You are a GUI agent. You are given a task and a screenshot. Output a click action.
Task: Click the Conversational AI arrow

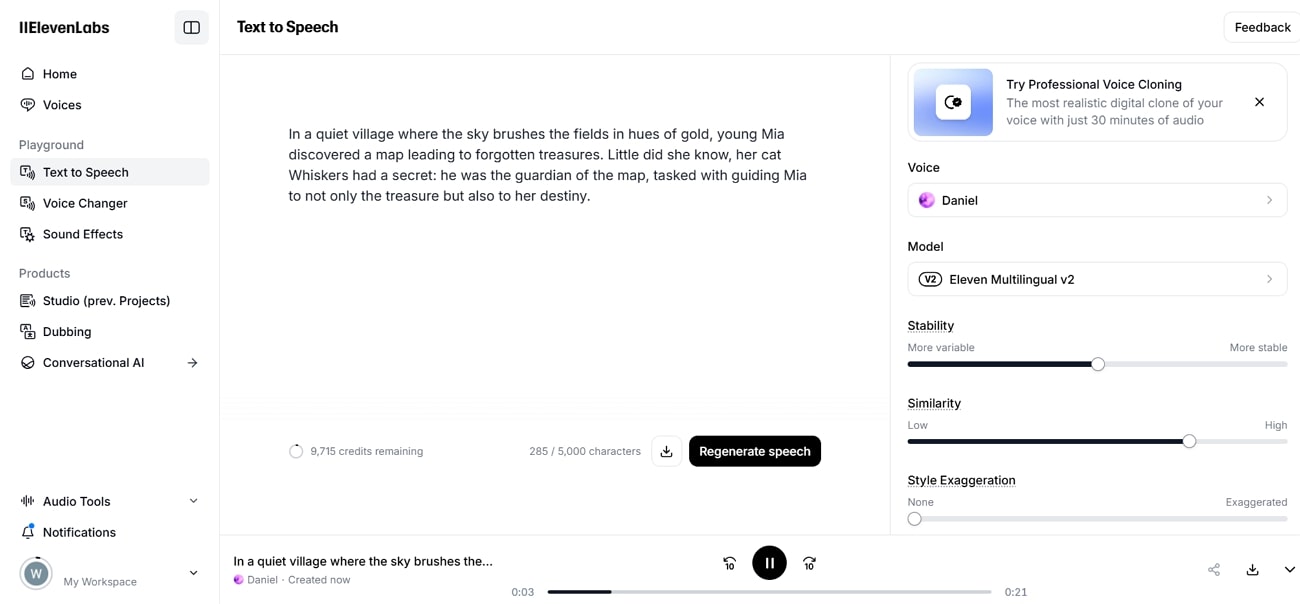pos(192,363)
